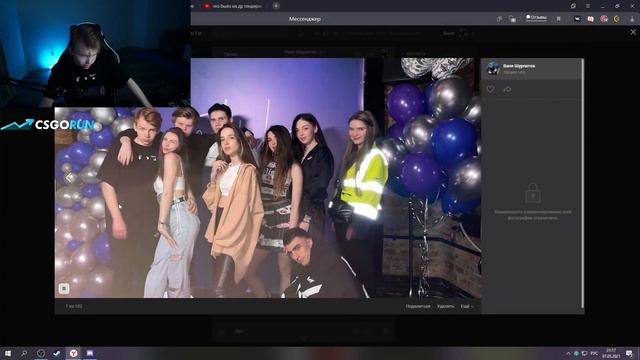This screenshot has width=640, height=360.
Task: Close the photo viewer overlay with the X
Action: [633, 32]
